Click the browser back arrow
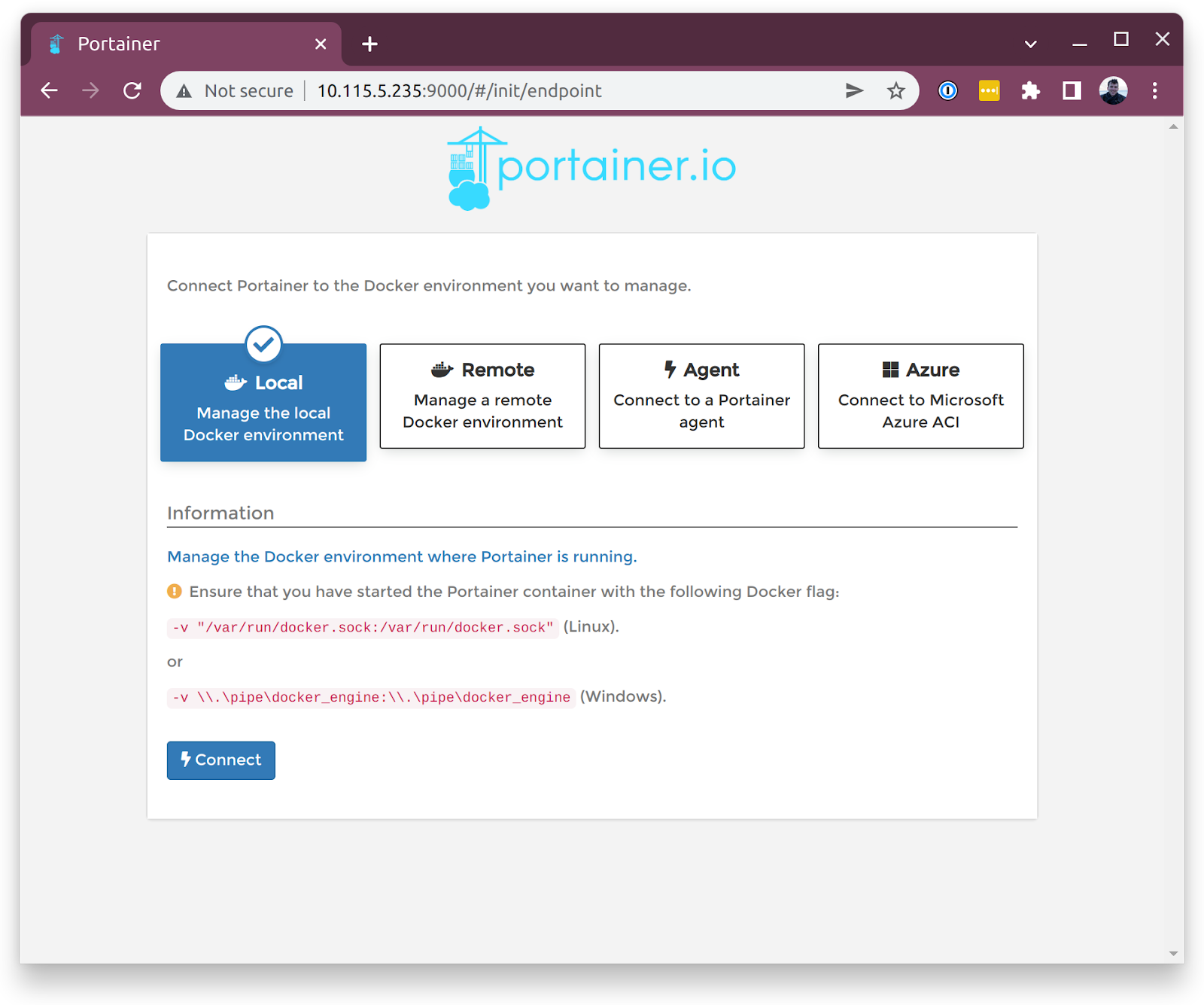 point(50,91)
